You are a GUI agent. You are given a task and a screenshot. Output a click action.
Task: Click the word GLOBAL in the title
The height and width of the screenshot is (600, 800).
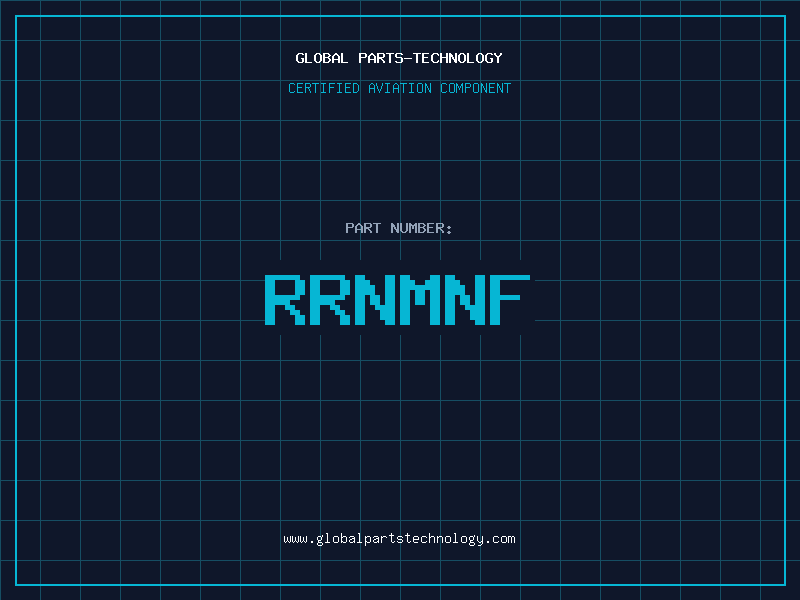tap(322, 58)
